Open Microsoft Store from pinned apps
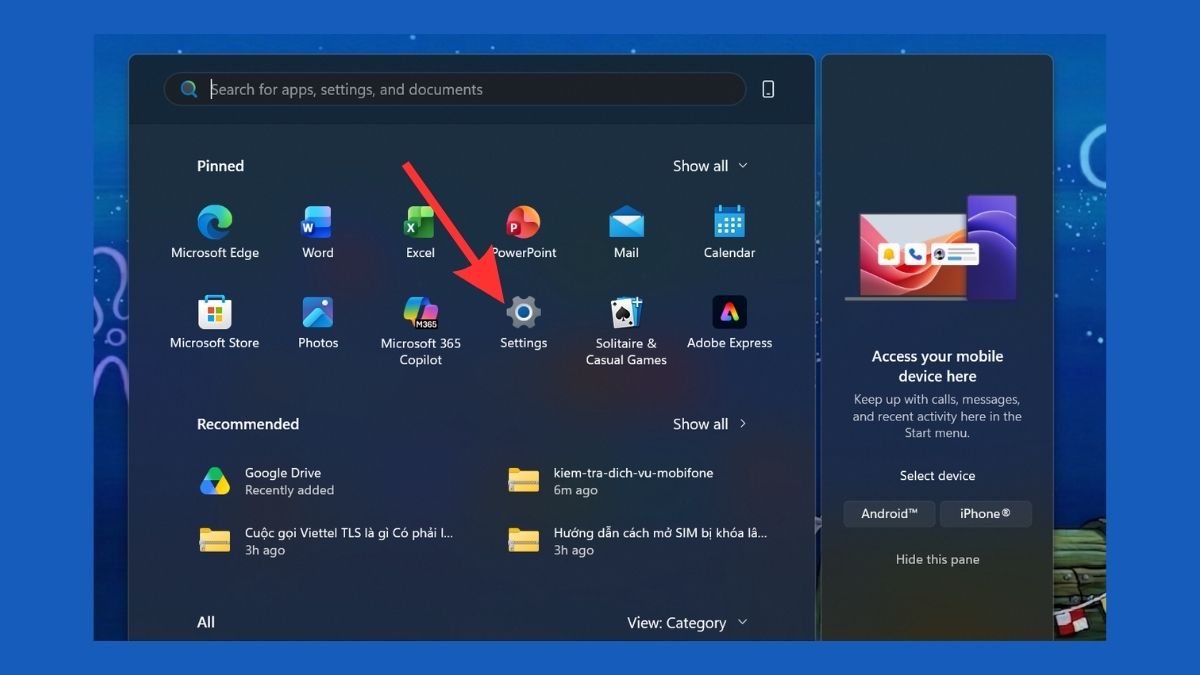 coord(215,312)
